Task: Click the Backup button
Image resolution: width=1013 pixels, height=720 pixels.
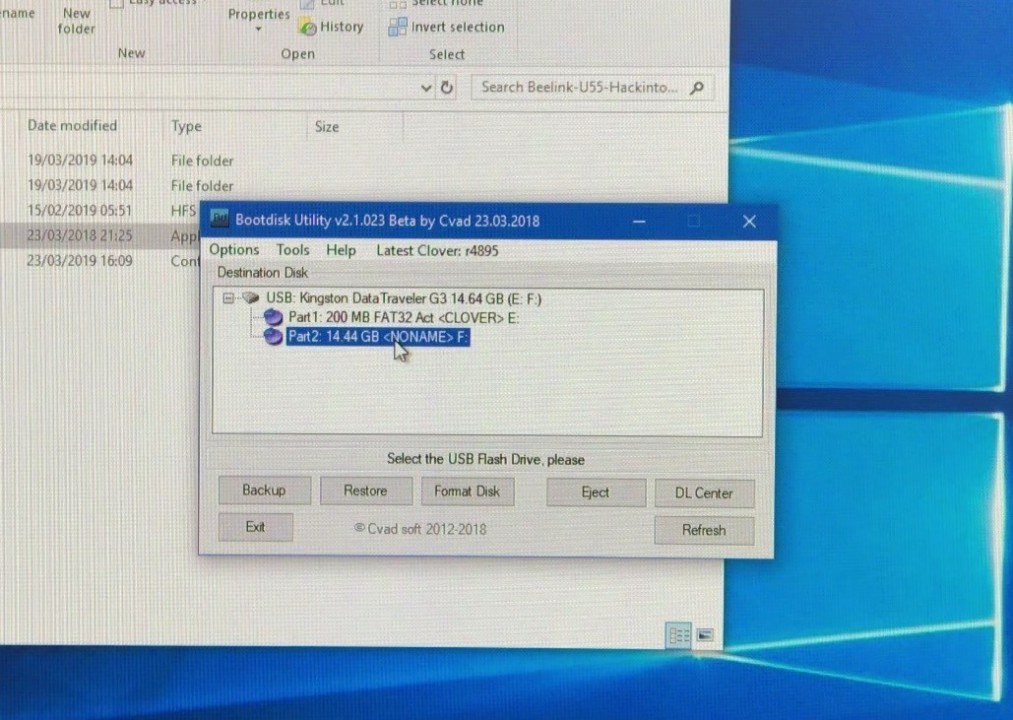Action: click(264, 491)
